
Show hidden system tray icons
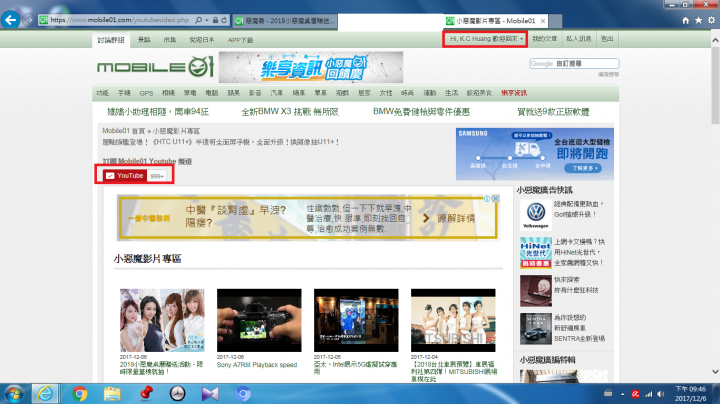point(623,394)
